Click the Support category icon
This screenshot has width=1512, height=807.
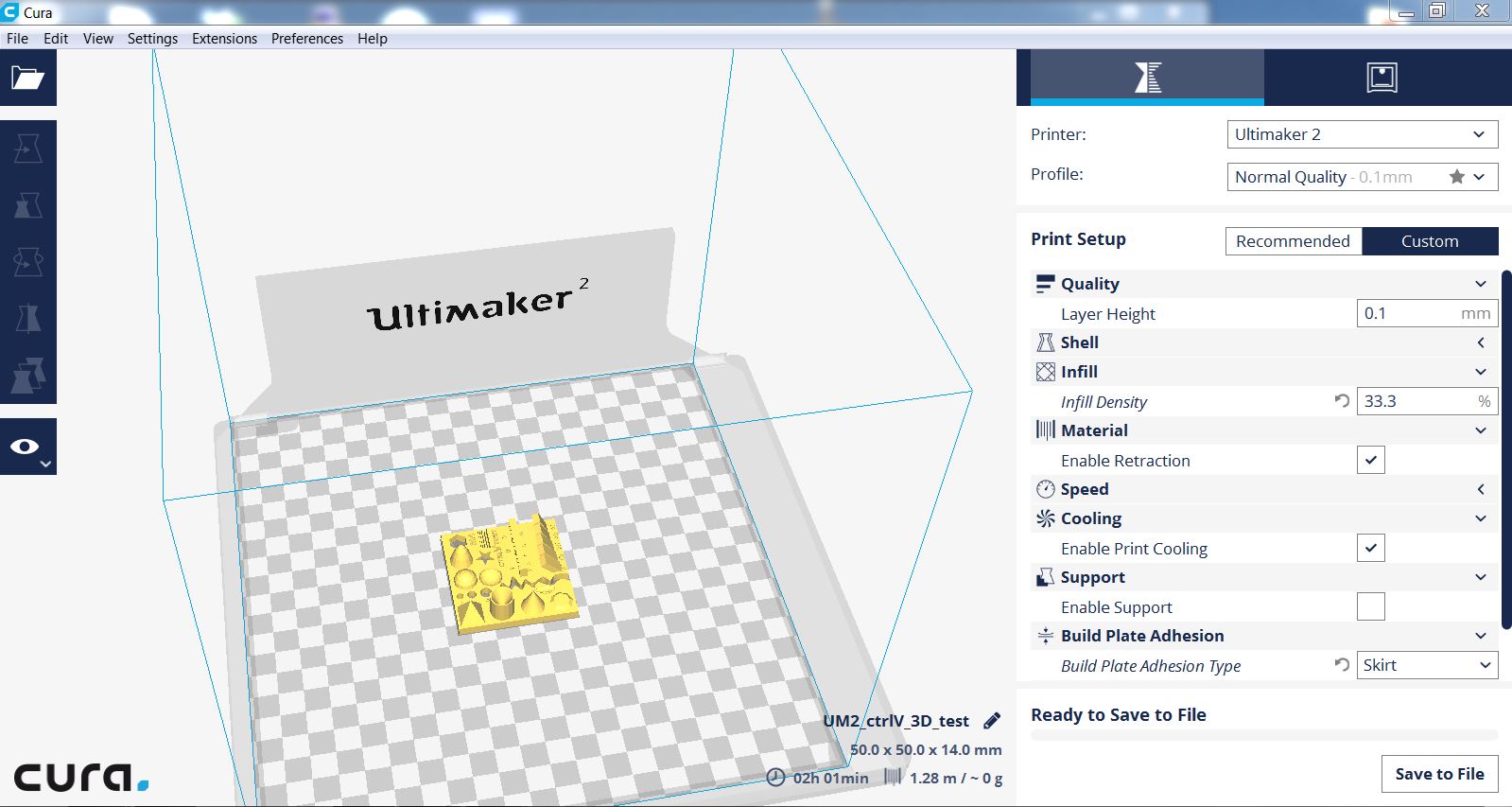pos(1045,577)
